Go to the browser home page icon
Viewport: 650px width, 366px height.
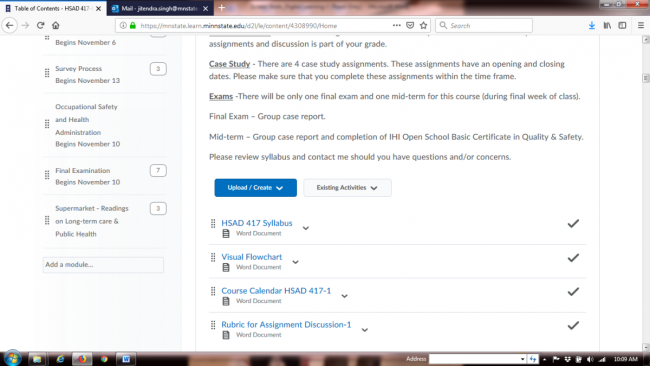pos(56,25)
